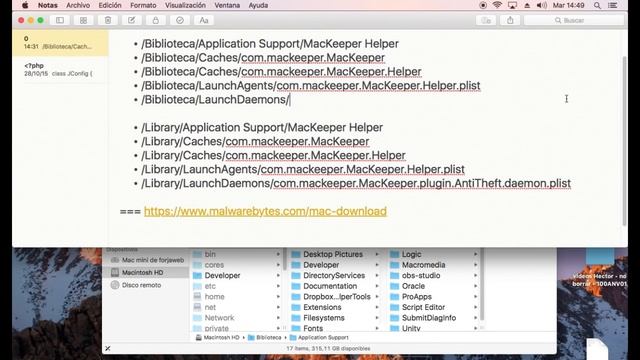This screenshot has width=640, height=360.
Task: Click the /Biblioteca/LaunchAgents Helper.plist line
Action: [311, 85]
